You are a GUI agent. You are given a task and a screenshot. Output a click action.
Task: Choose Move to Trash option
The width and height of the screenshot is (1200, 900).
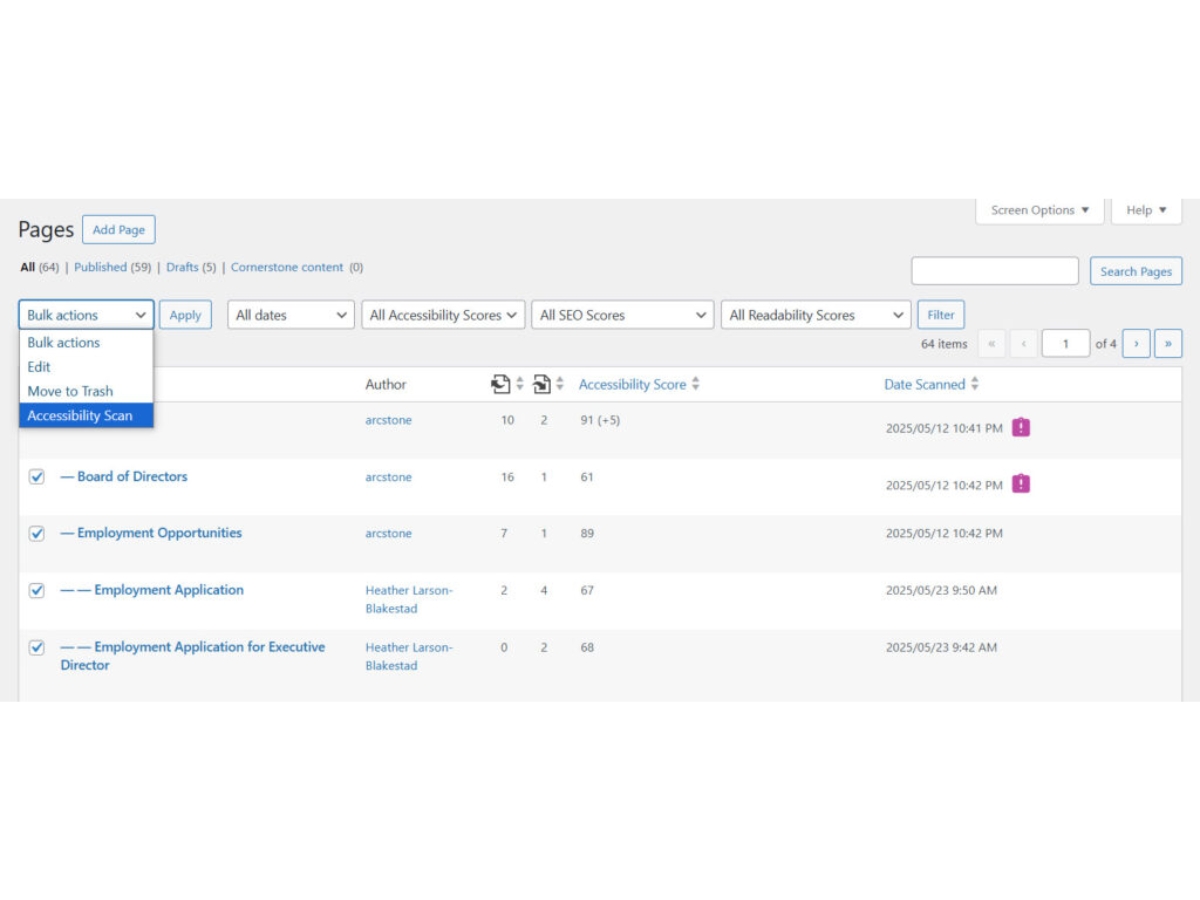tap(86, 391)
